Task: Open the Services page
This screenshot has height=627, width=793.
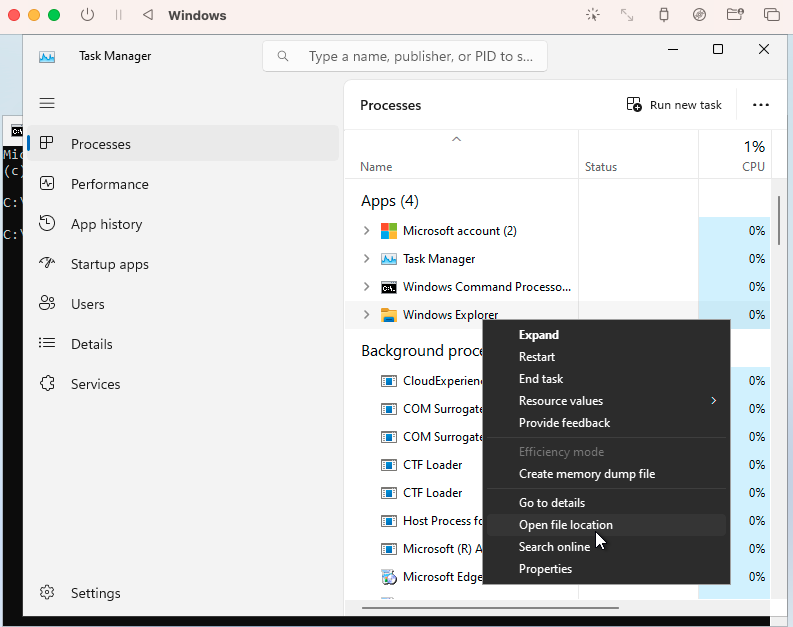Action: point(183,384)
